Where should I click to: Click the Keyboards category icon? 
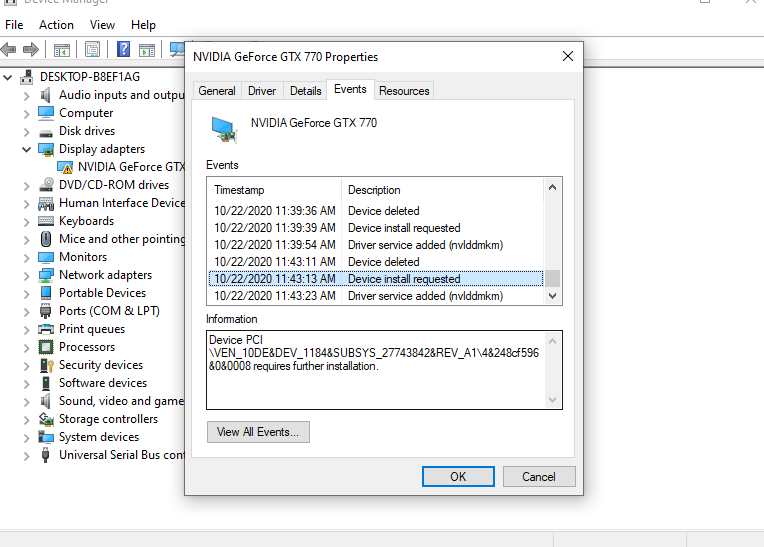point(46,222)
